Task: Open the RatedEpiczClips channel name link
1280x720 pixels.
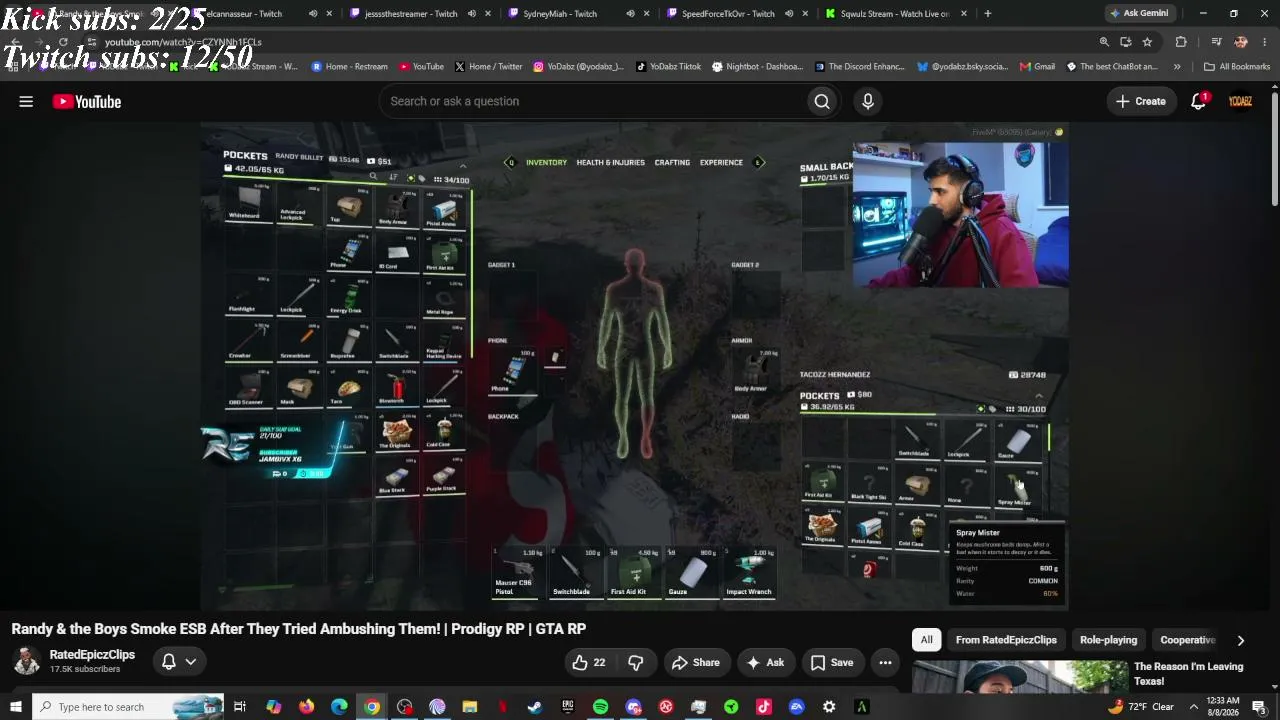Action: (92, 654)
